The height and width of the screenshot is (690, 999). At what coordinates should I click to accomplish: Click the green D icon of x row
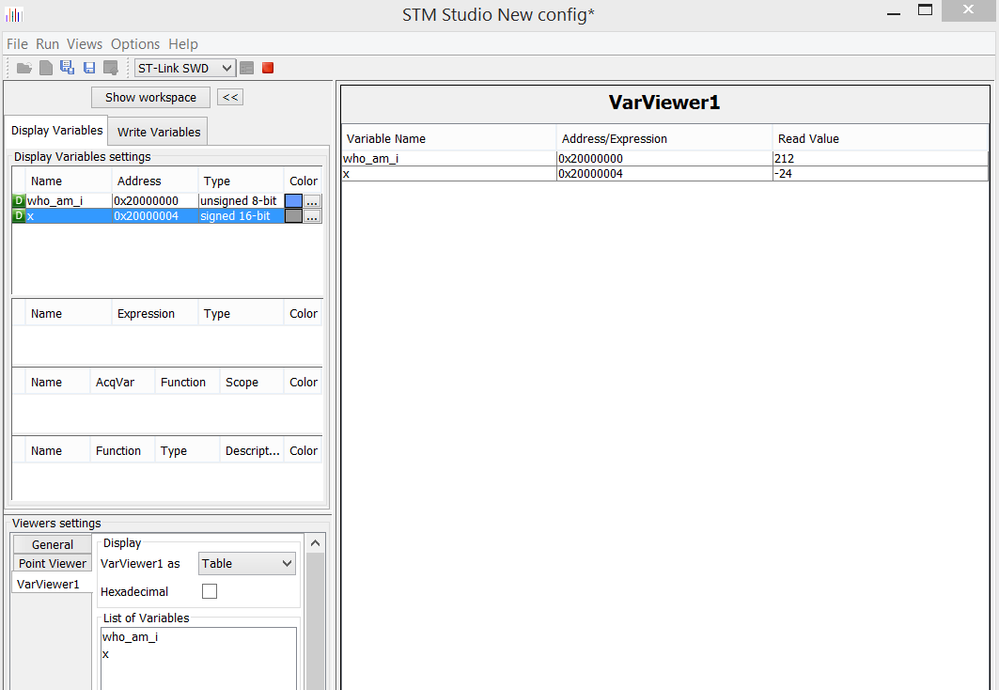18,216
